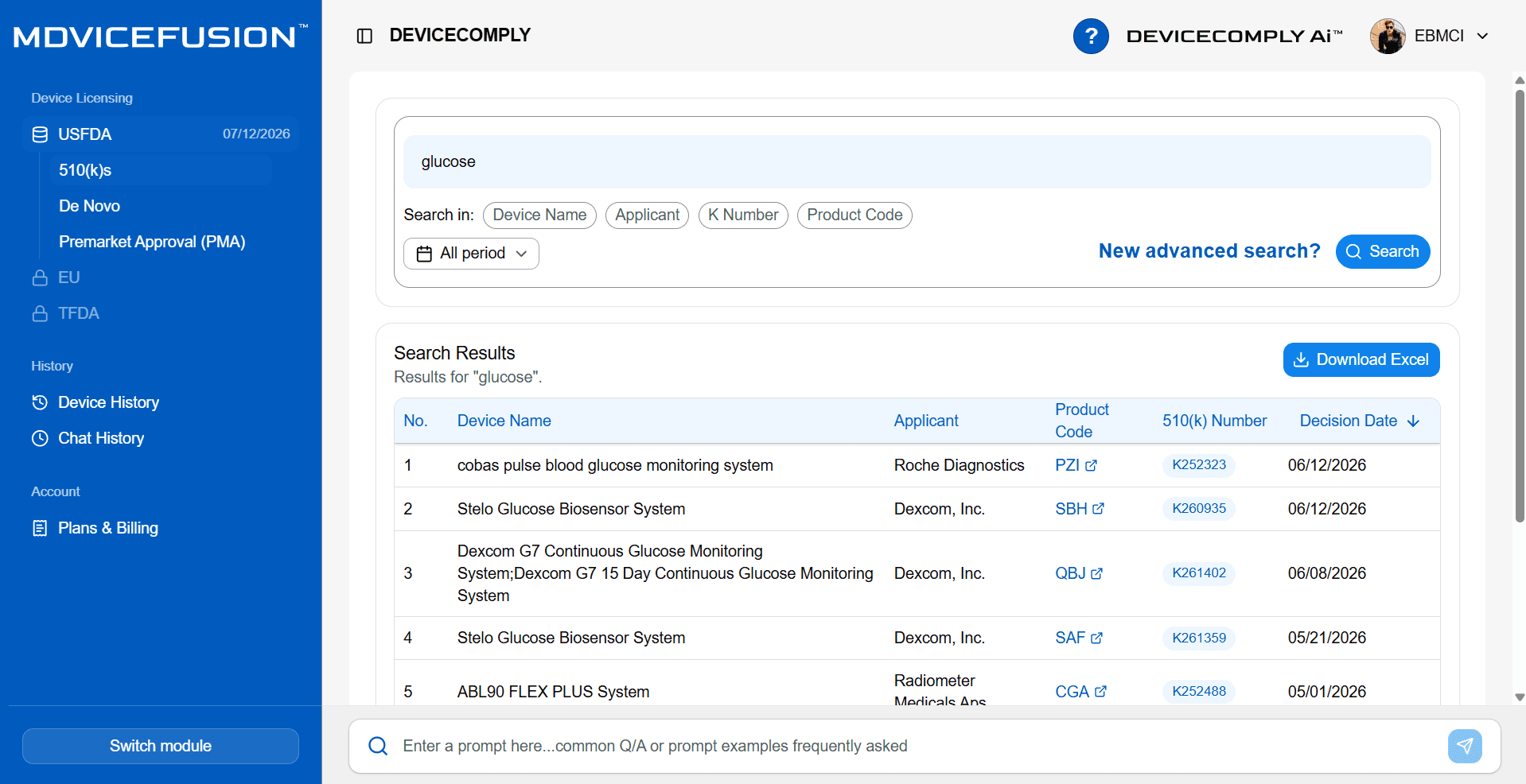Click the Plans & Billing receipt icon

40,528
